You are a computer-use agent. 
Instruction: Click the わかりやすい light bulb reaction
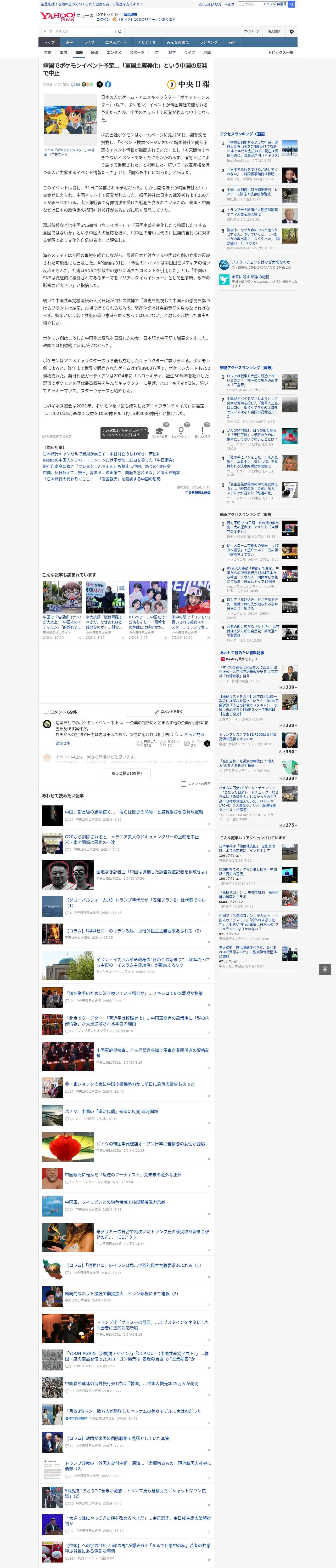point(181,431)
